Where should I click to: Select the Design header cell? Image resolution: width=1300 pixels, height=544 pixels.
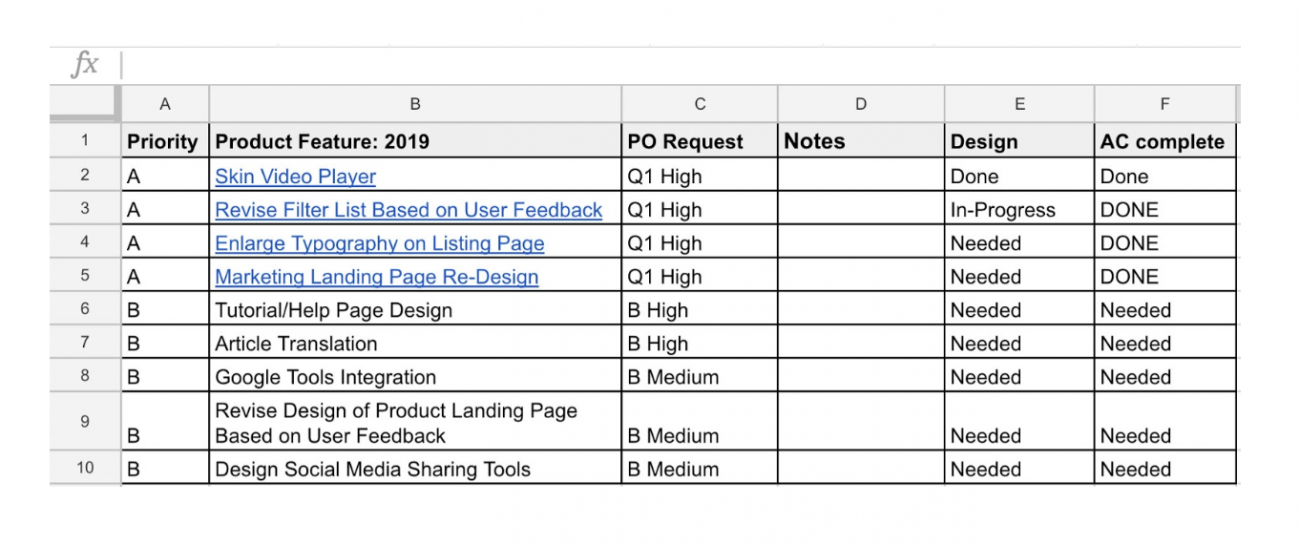[1019, 141]
